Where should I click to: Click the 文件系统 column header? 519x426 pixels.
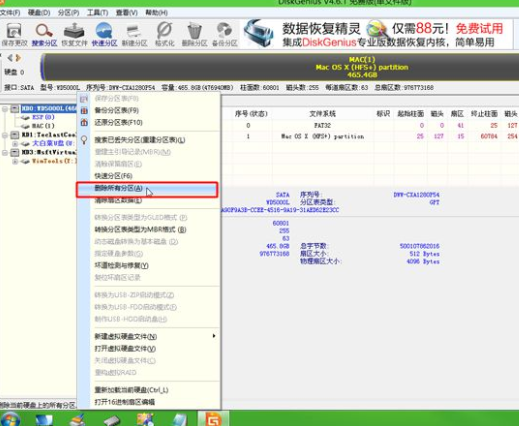[x=322, y=114]
